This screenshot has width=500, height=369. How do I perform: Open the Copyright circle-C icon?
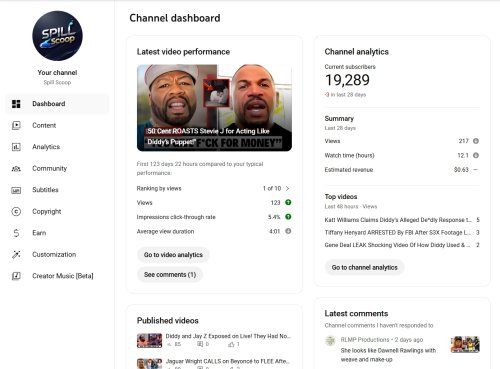coord(16,211)
